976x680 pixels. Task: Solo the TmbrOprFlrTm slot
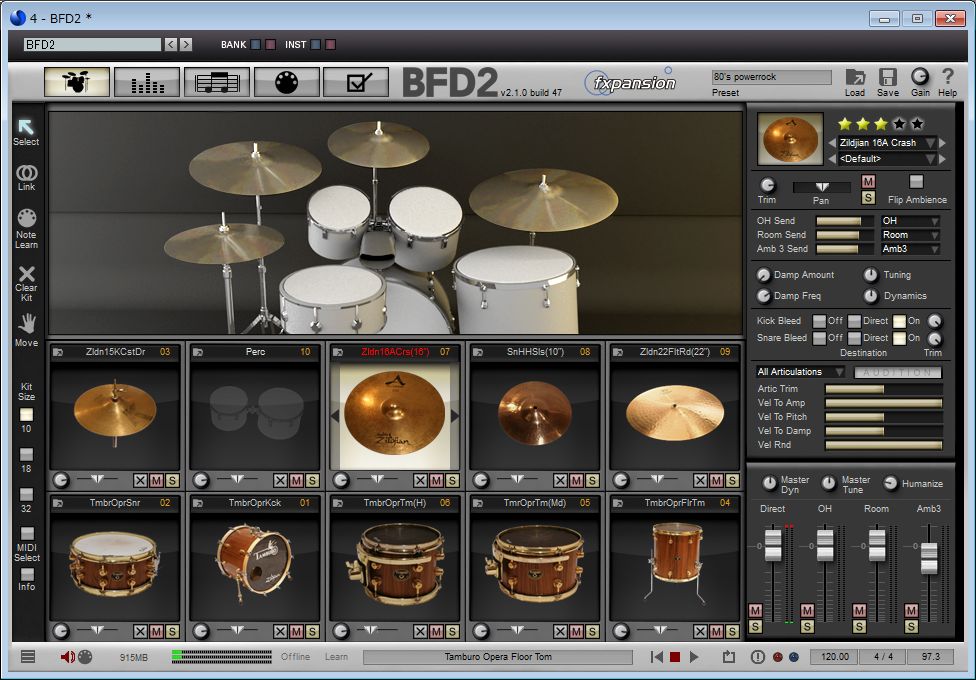[x=732, y=631]
